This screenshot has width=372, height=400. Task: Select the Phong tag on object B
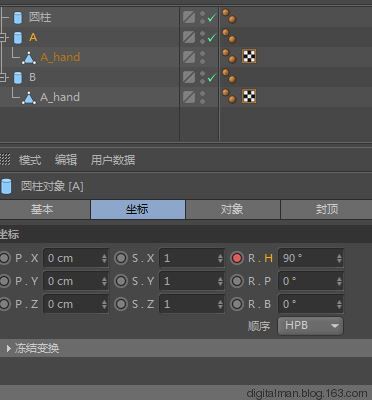230,76
